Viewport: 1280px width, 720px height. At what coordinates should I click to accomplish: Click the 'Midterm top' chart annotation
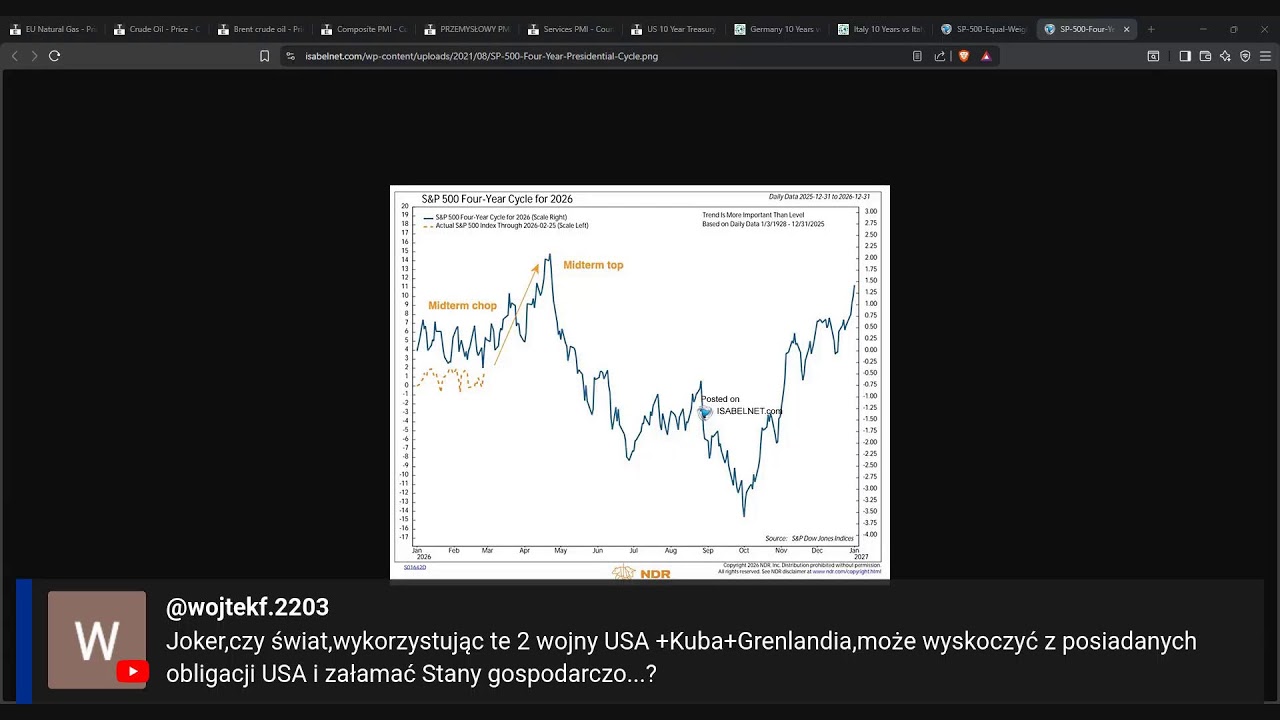pyautogui.click(x=593, y=265)
